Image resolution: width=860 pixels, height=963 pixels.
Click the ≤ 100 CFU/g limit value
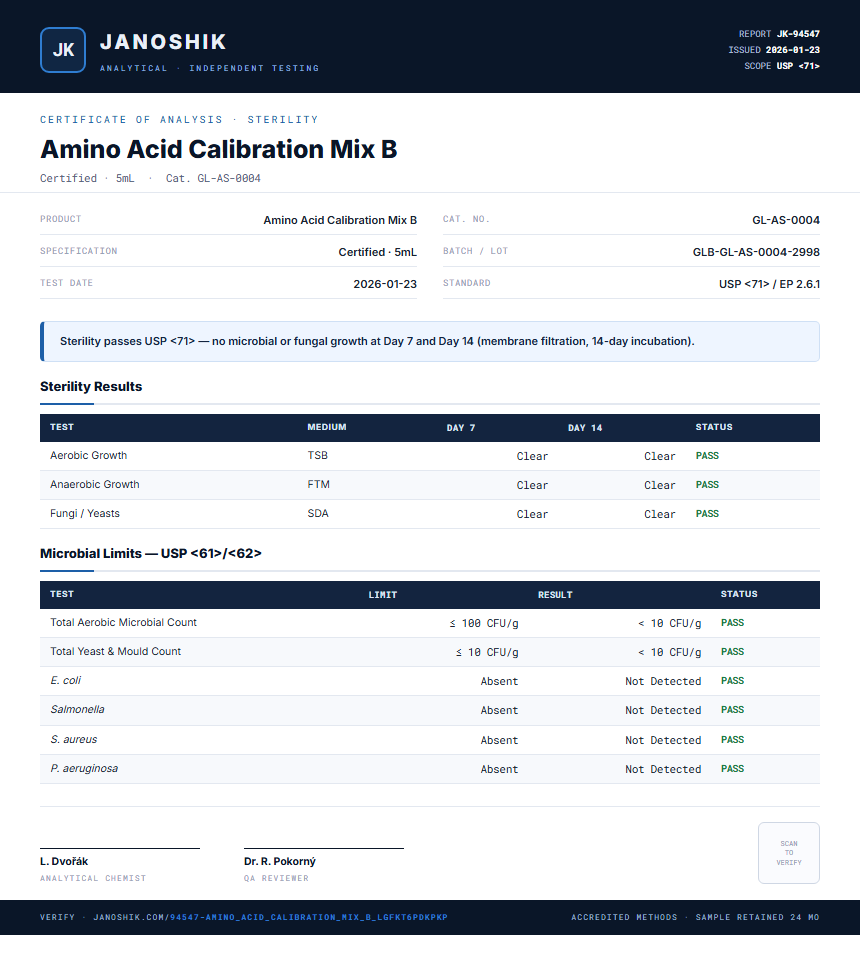tap(484, 623)
